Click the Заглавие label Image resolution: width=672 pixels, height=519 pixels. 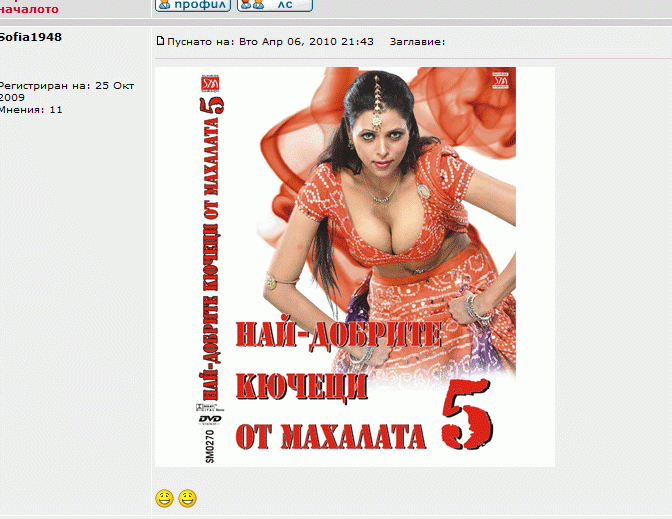pos(417,41)
